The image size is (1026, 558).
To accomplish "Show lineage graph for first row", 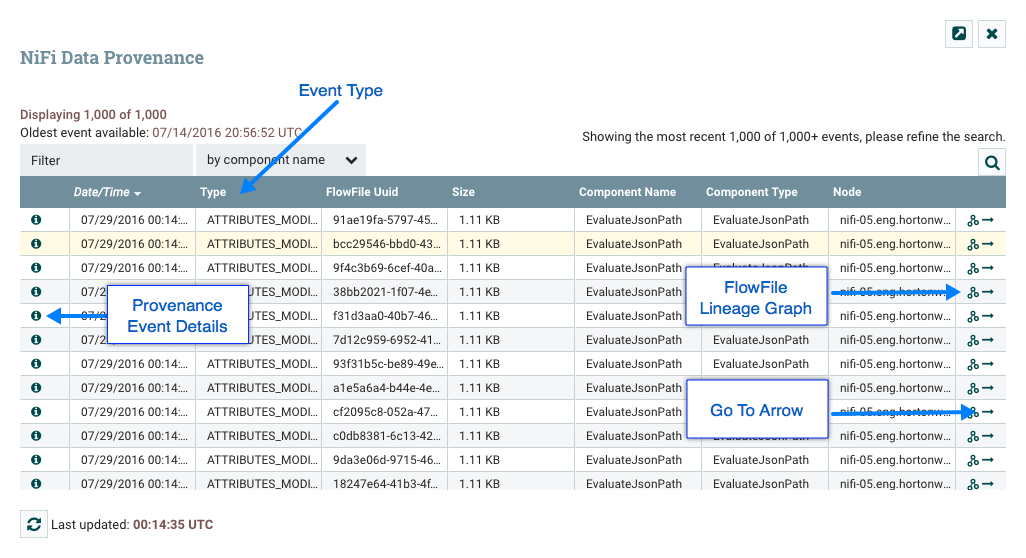I will (973, 220).
